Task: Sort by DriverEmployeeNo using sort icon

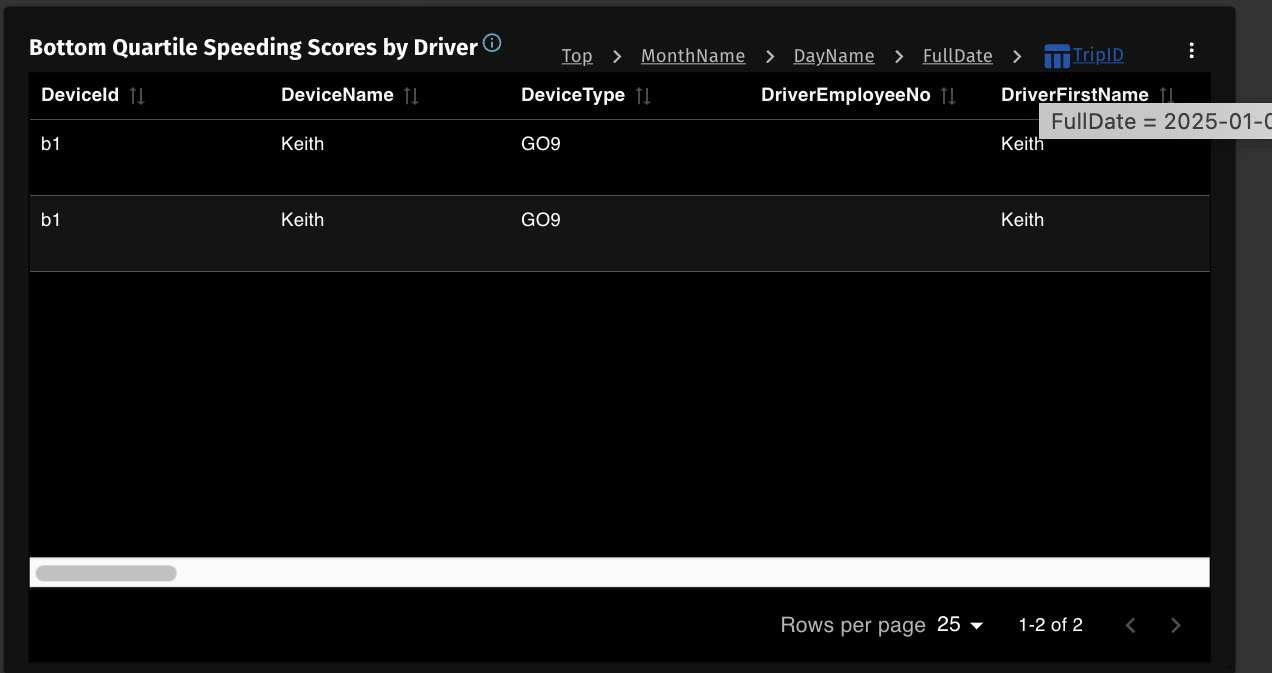Action: click(948, 96)
